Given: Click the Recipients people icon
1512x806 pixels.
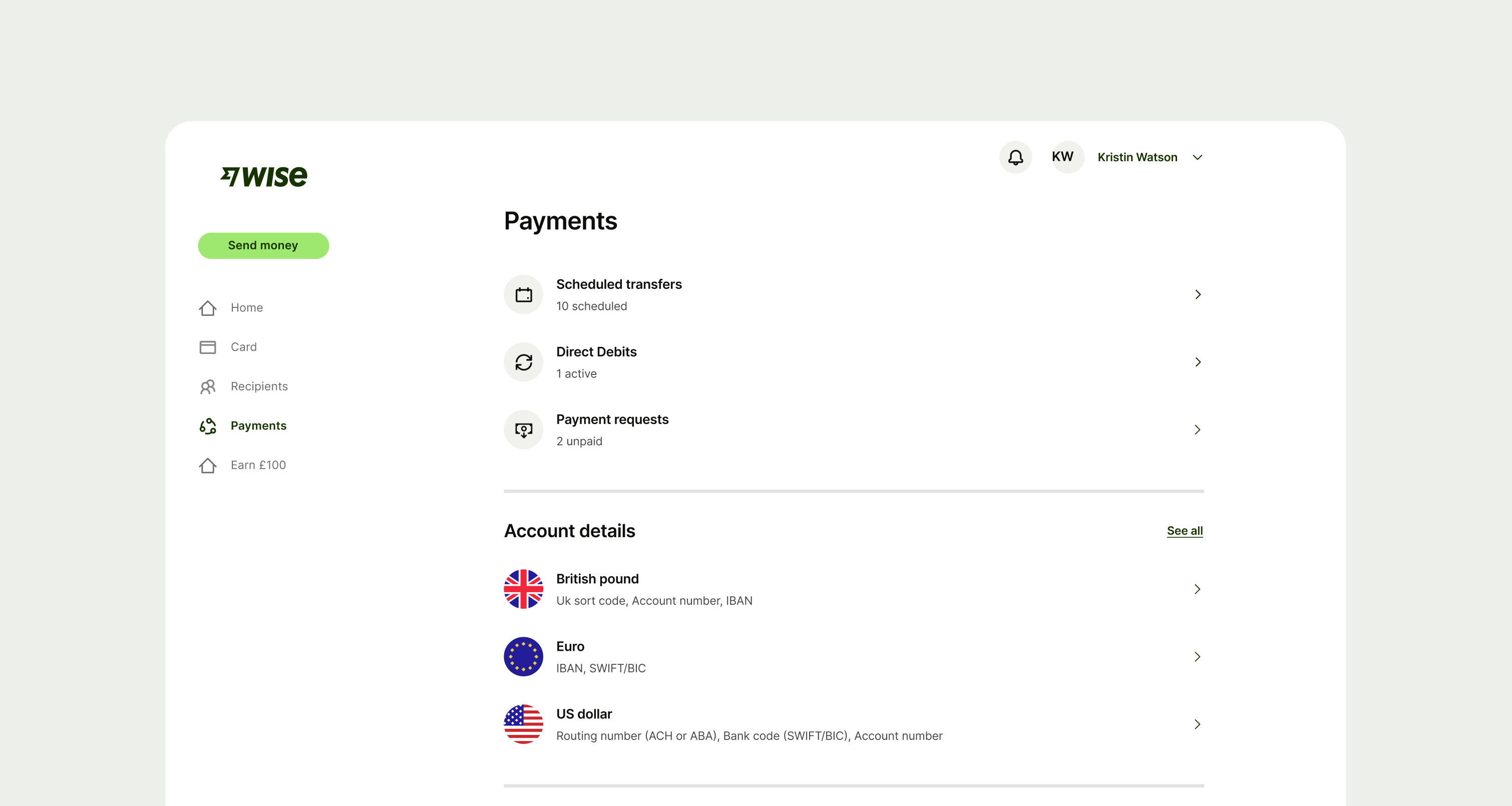Looking at the screenshot, I should coord(207,386).
